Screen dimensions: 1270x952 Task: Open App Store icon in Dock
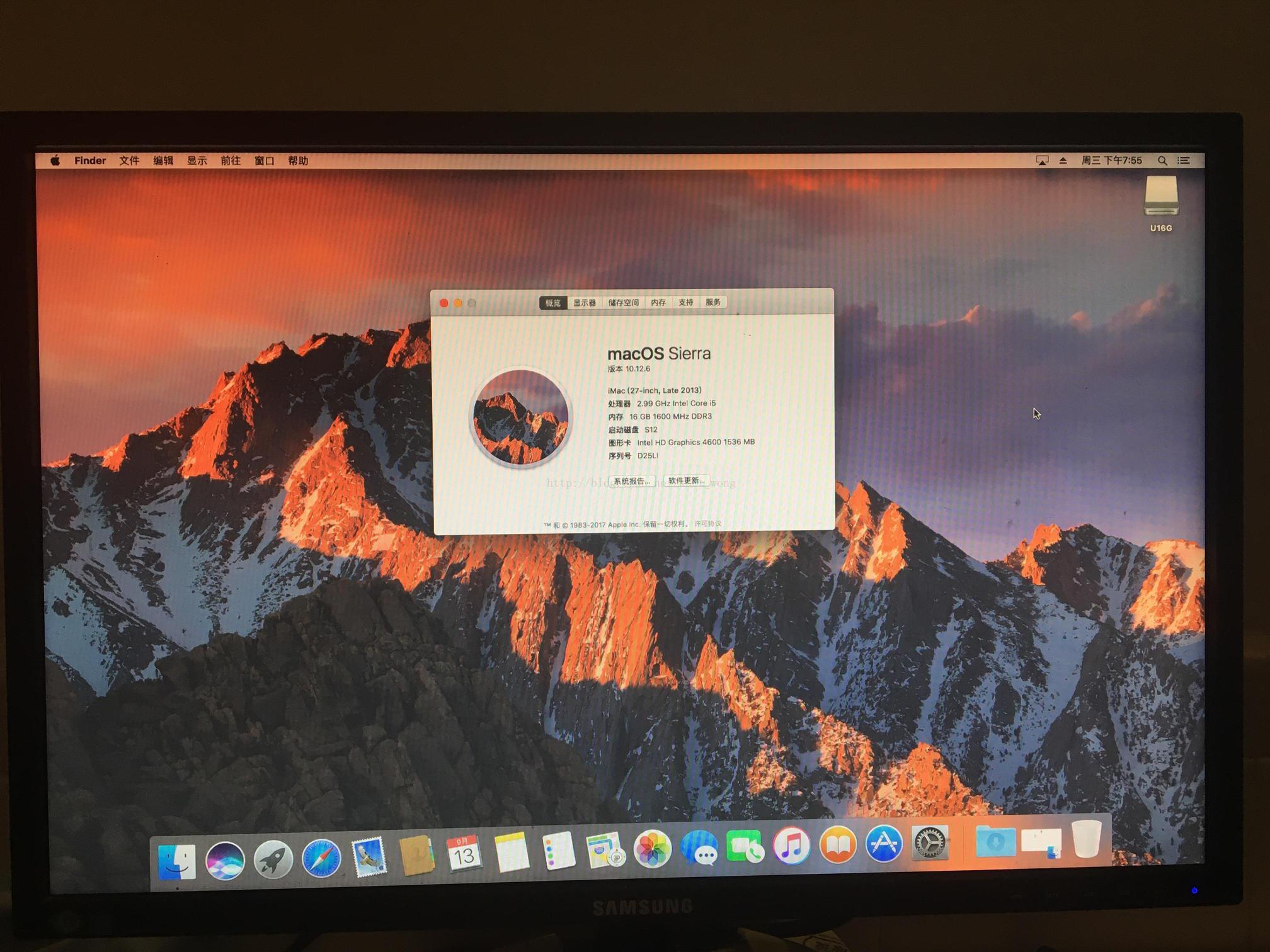point(884,843)
